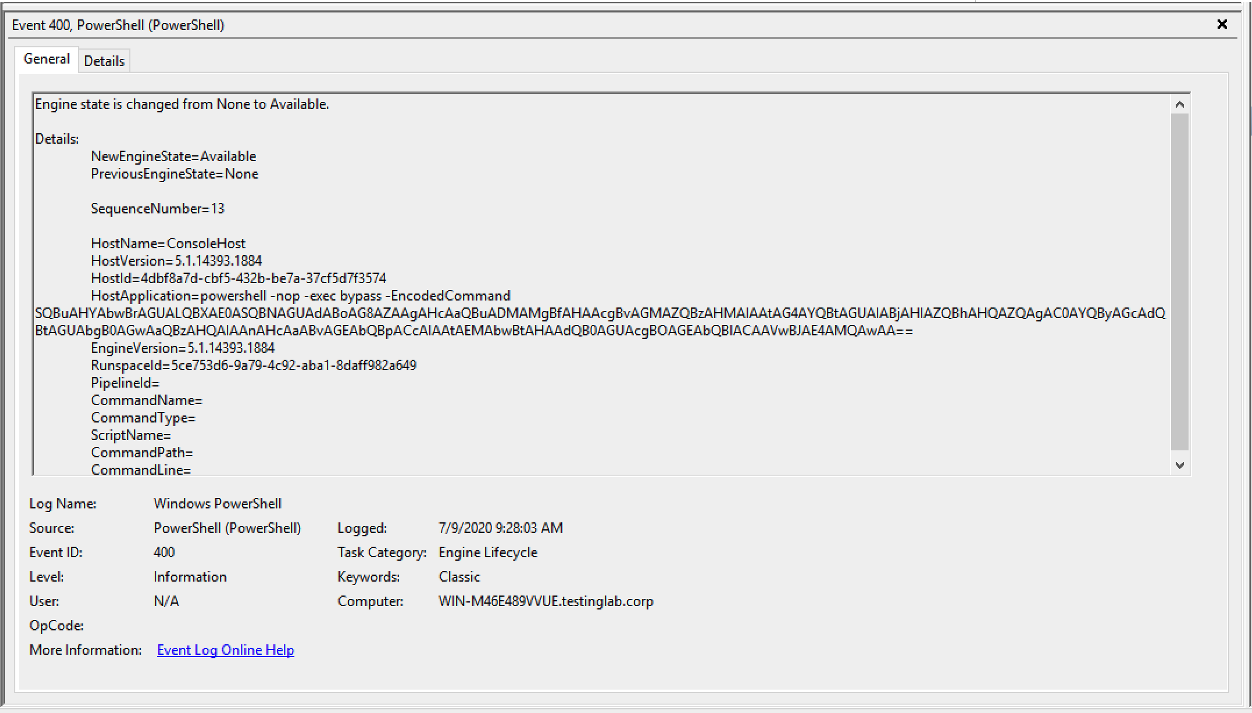Click the HostApplication powershell command line

coord(300,296)
